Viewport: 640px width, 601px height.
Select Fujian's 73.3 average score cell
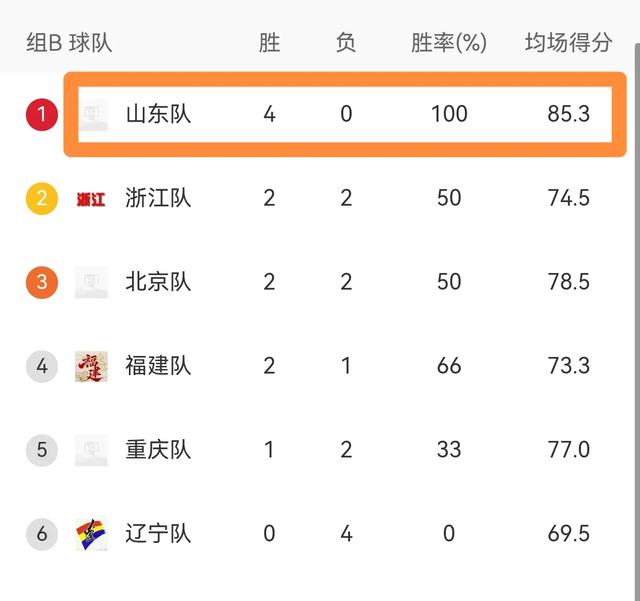click(569, 366)
